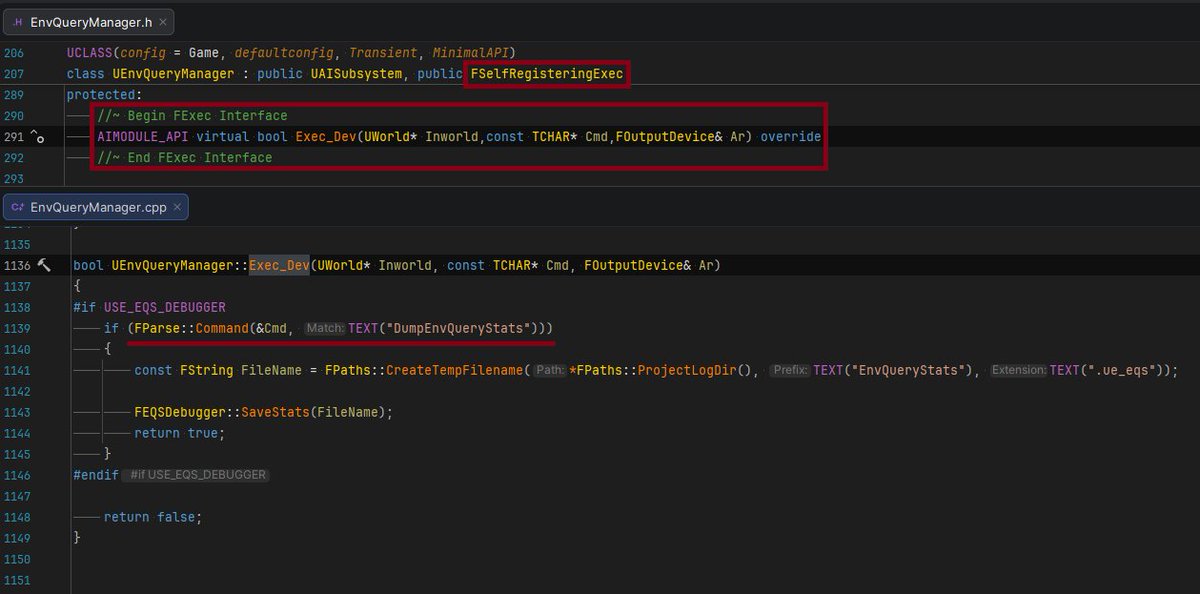Click line number 1136 in the gutter
Viewport: 1200px width, 594px height.
[17, 265]
